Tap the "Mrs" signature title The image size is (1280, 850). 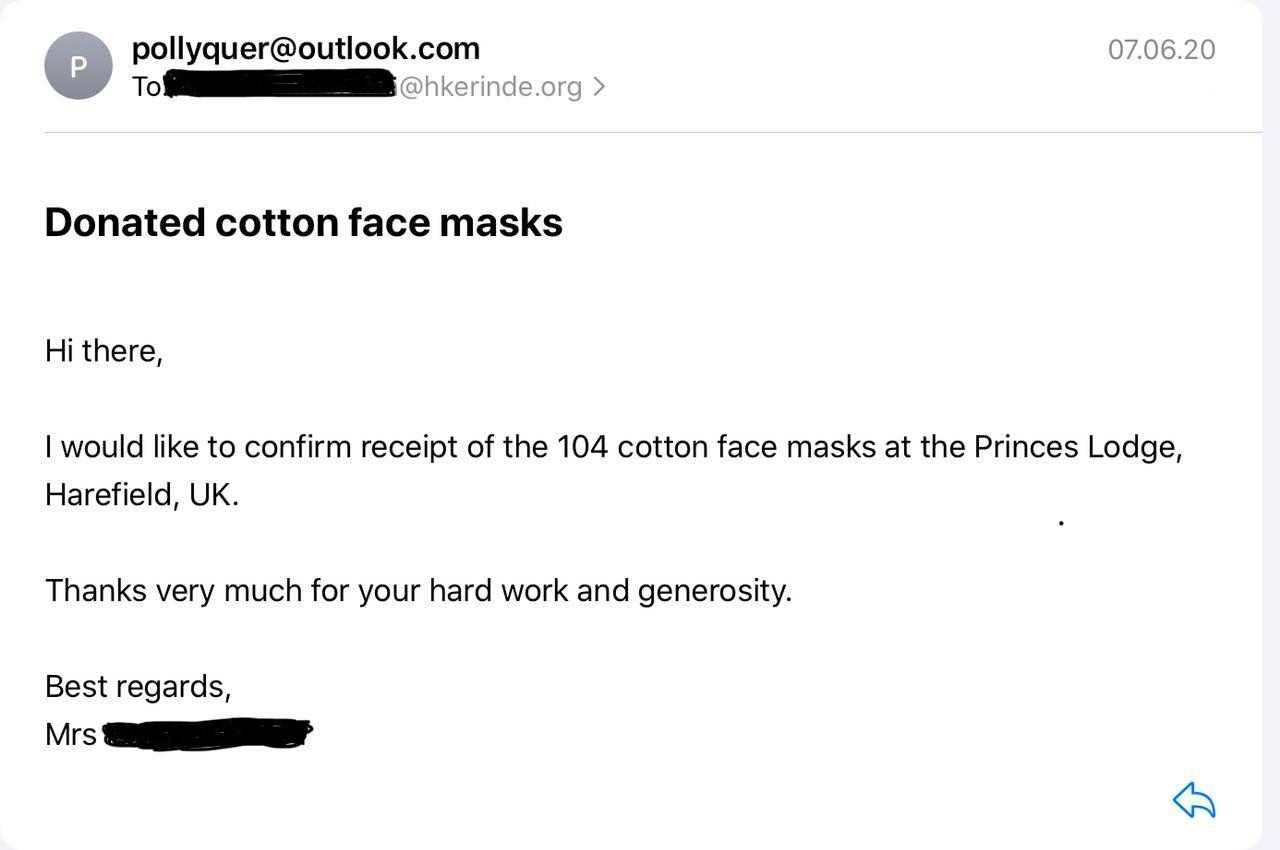(x=71, y=735)
